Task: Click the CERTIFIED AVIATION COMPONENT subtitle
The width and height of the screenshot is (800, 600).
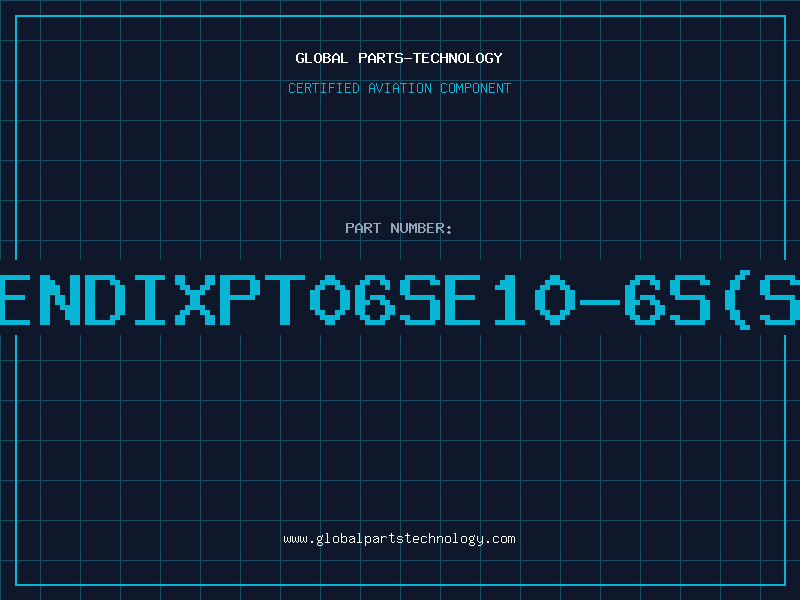Action: (399, 88)
